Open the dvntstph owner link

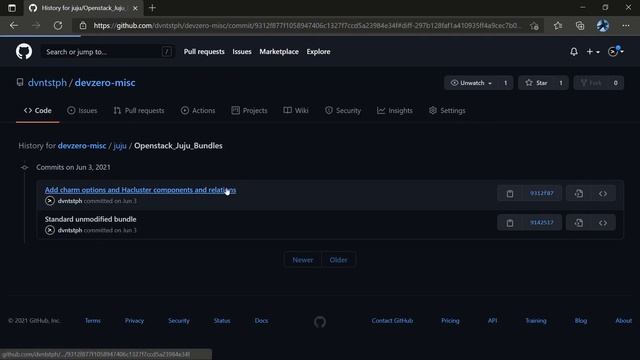(47, 82)
